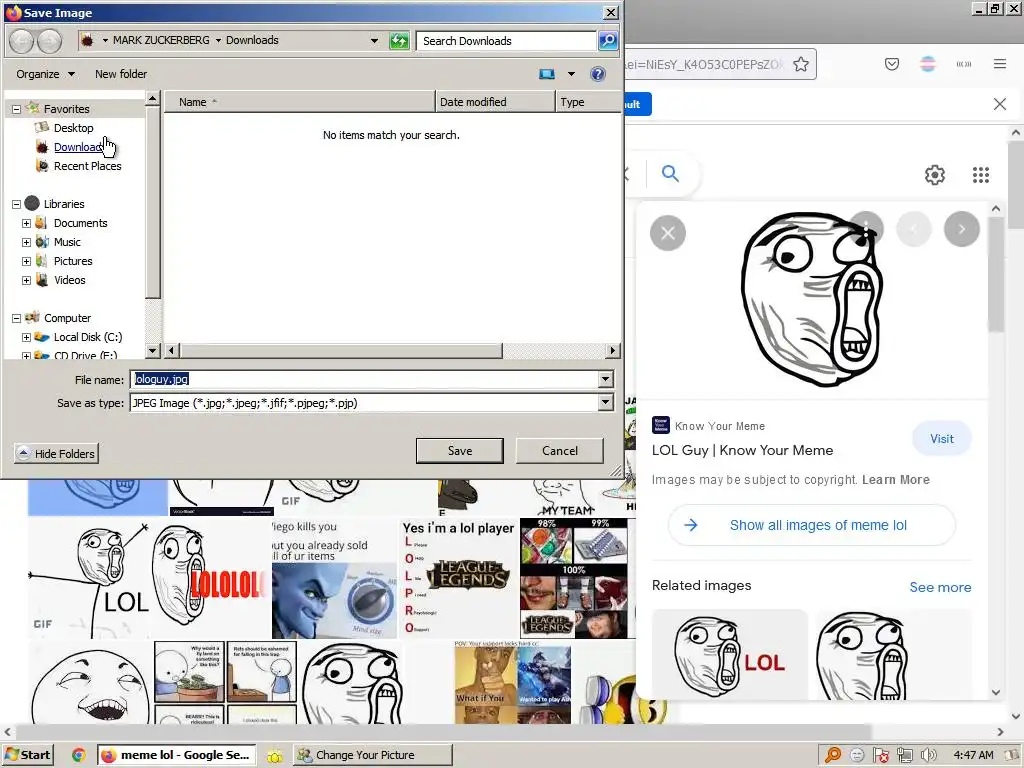The width and height of the screenshot is (1024, 768).
Task: Click the folder tree scroll down arrow
Action: (x=153, y=351)
